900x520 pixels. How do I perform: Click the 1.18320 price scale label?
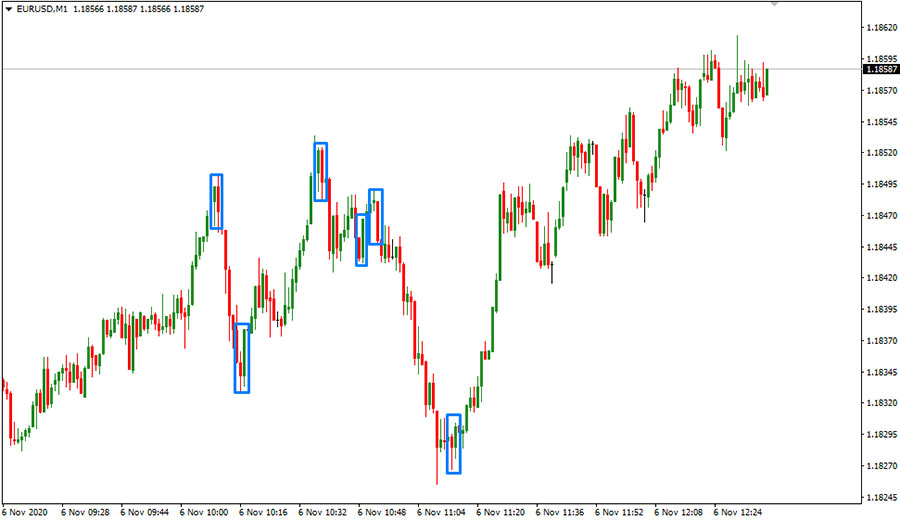coord(881,403)
